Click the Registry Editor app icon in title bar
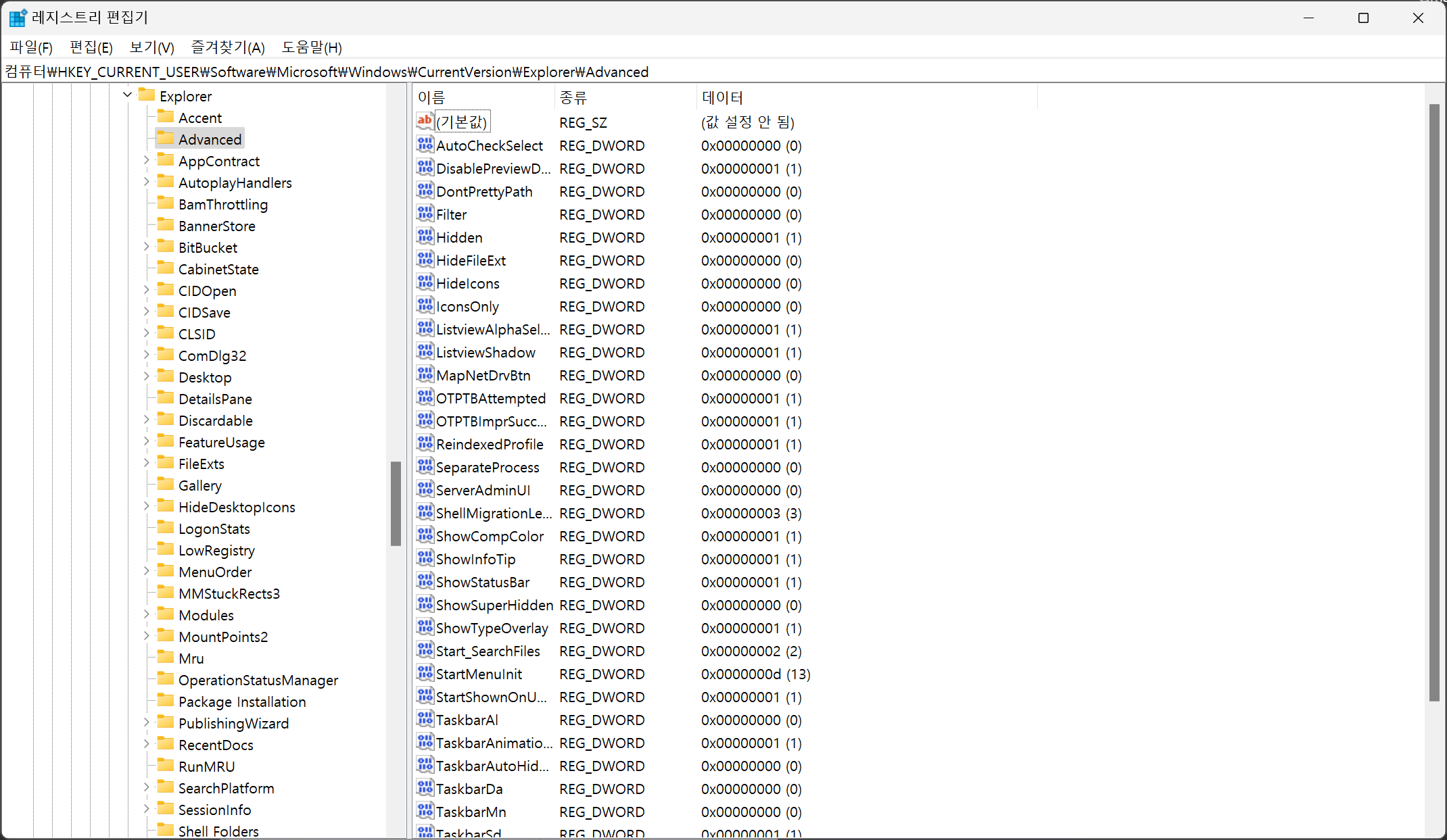The height and width of the screenshot is (840, 1447). coord(18,18)
